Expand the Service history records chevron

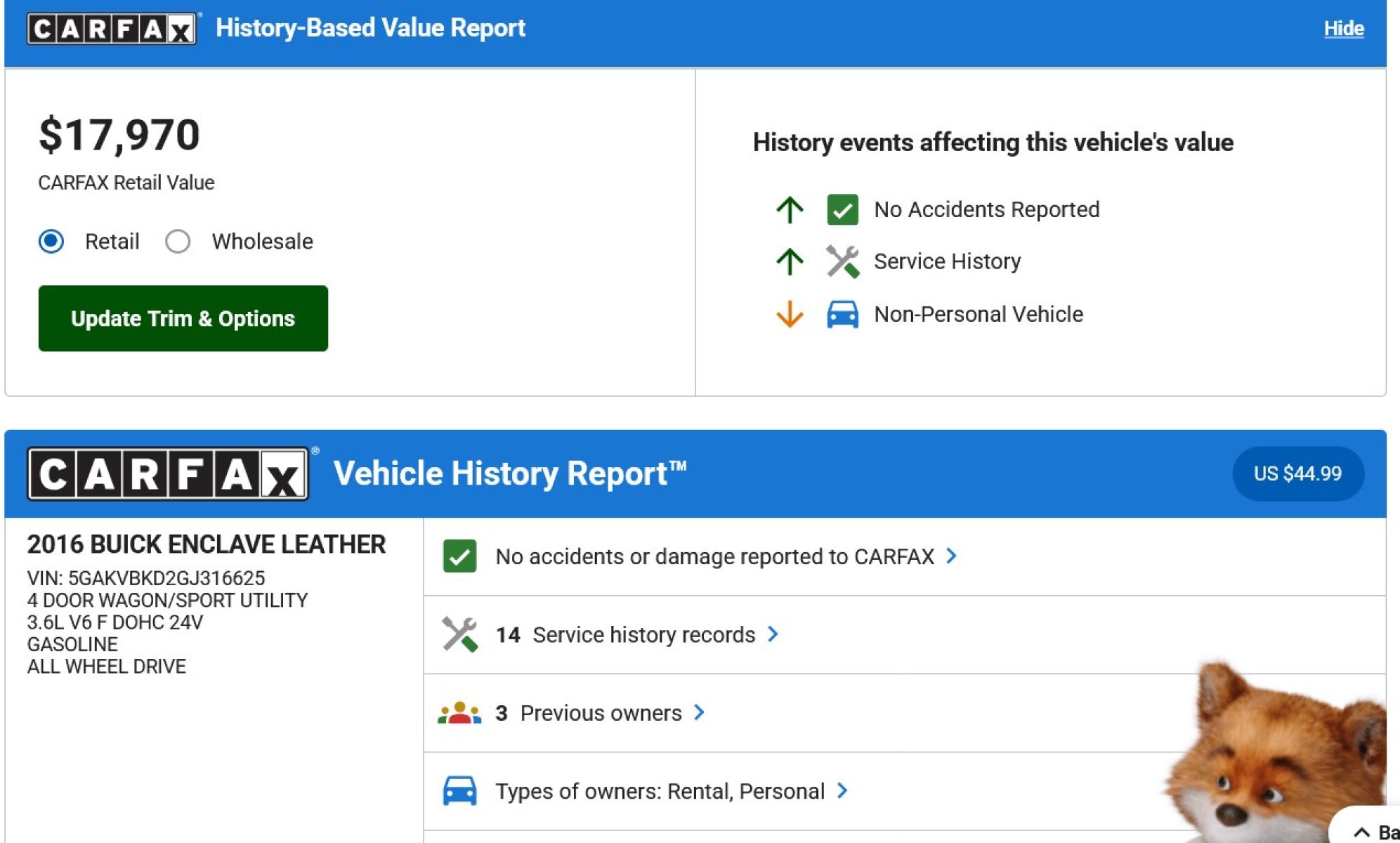(x=773, y=634)
